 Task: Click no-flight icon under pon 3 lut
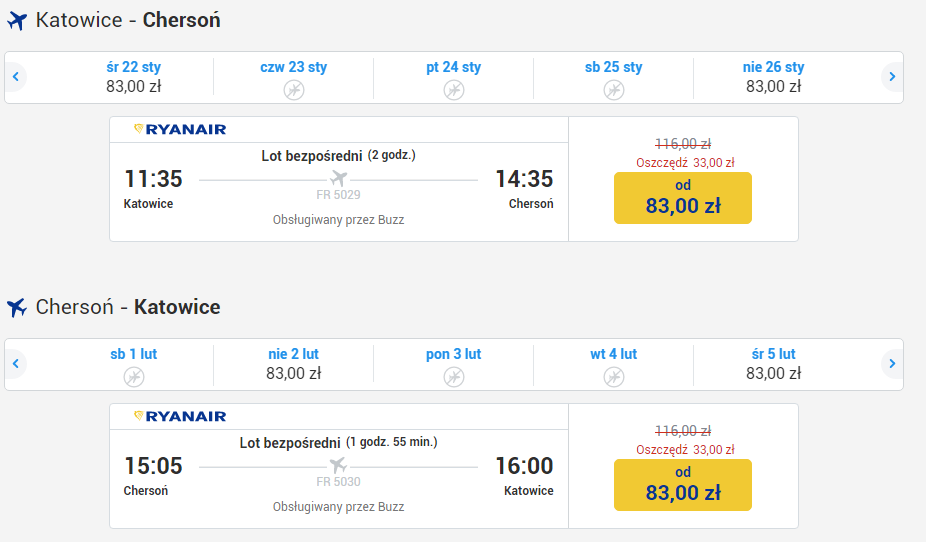tap(454, 377)
